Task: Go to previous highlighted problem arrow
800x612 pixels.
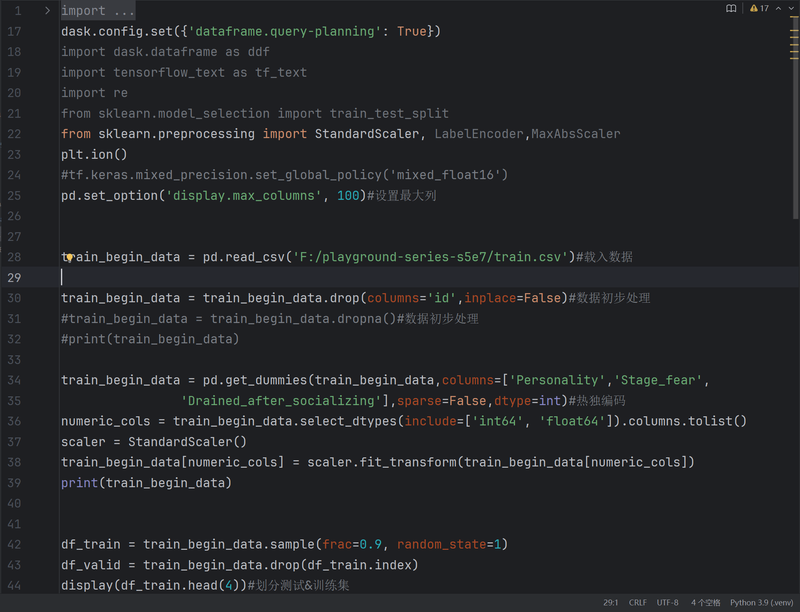Action: click(x=778, y=8)
